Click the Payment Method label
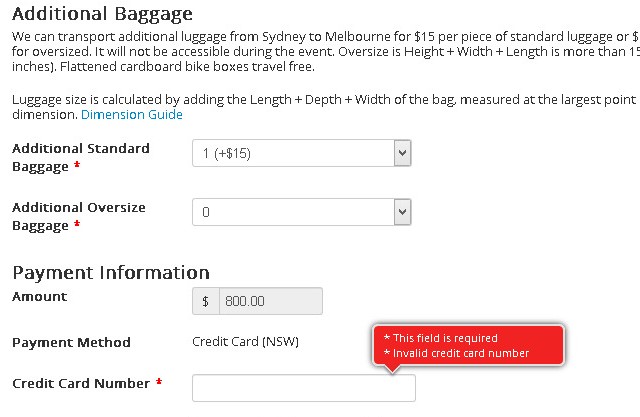The width and height of the screenshot is (640, 417). [71, 343]
